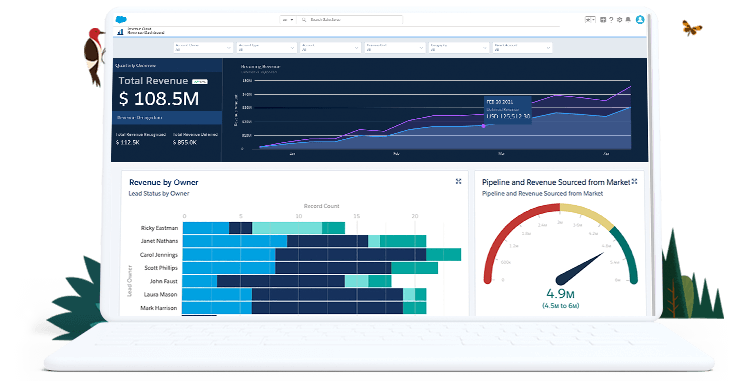Click the red segment of the gauge
Image resolution: width=750 pixels, height=381 pixels.
(507, 234)
